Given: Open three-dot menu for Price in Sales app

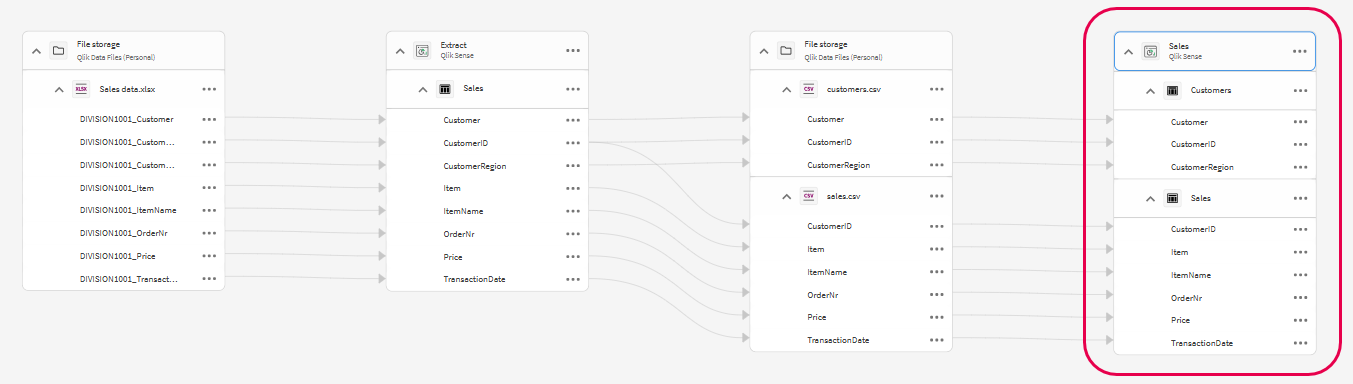Looking at the screenshot, I should [x=1300, y=320].
